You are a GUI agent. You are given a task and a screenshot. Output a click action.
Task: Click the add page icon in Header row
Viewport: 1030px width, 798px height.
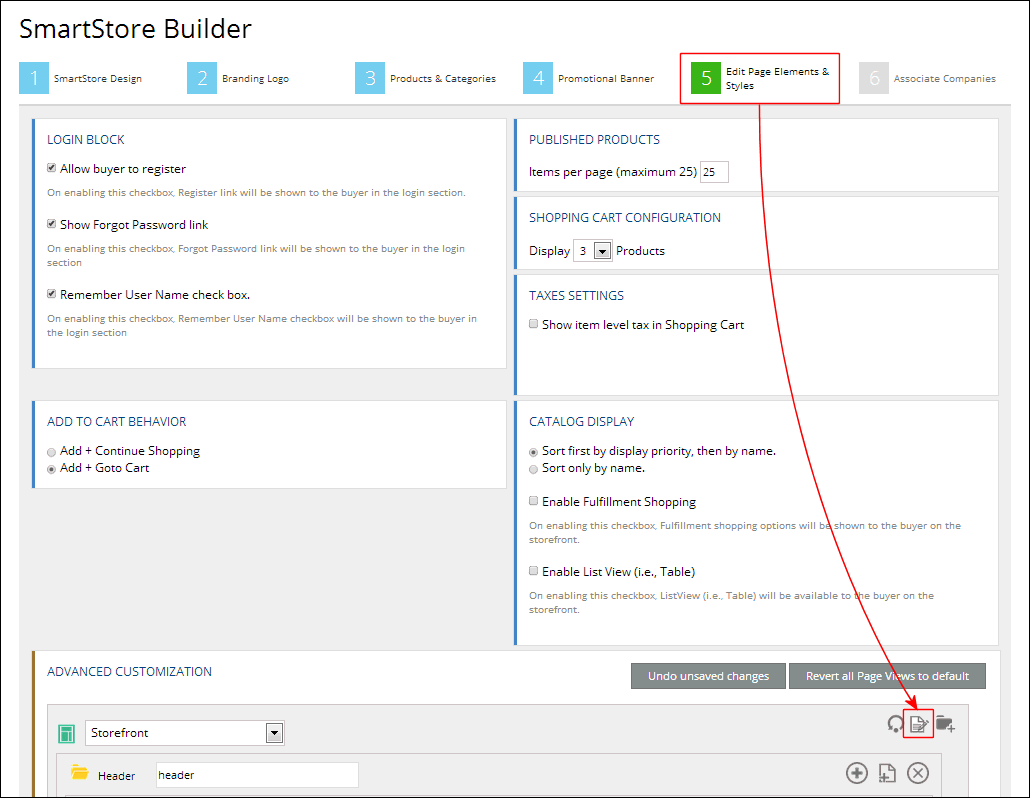point(887,773)
